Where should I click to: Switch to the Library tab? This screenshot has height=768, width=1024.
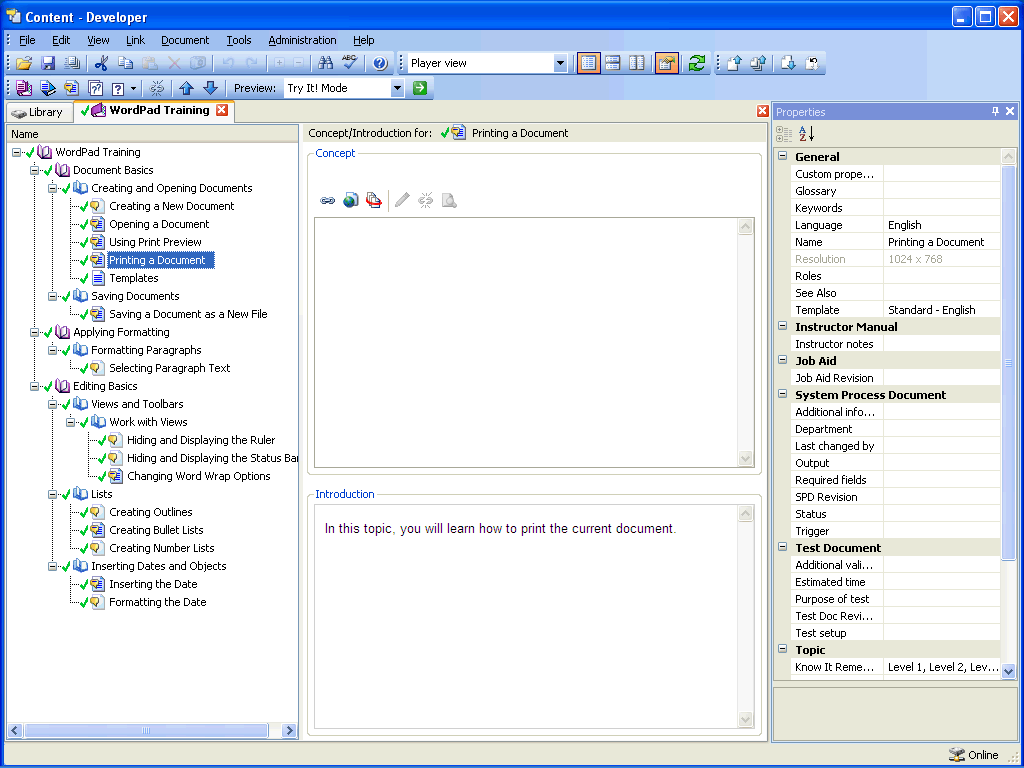[x=37, y=112]
